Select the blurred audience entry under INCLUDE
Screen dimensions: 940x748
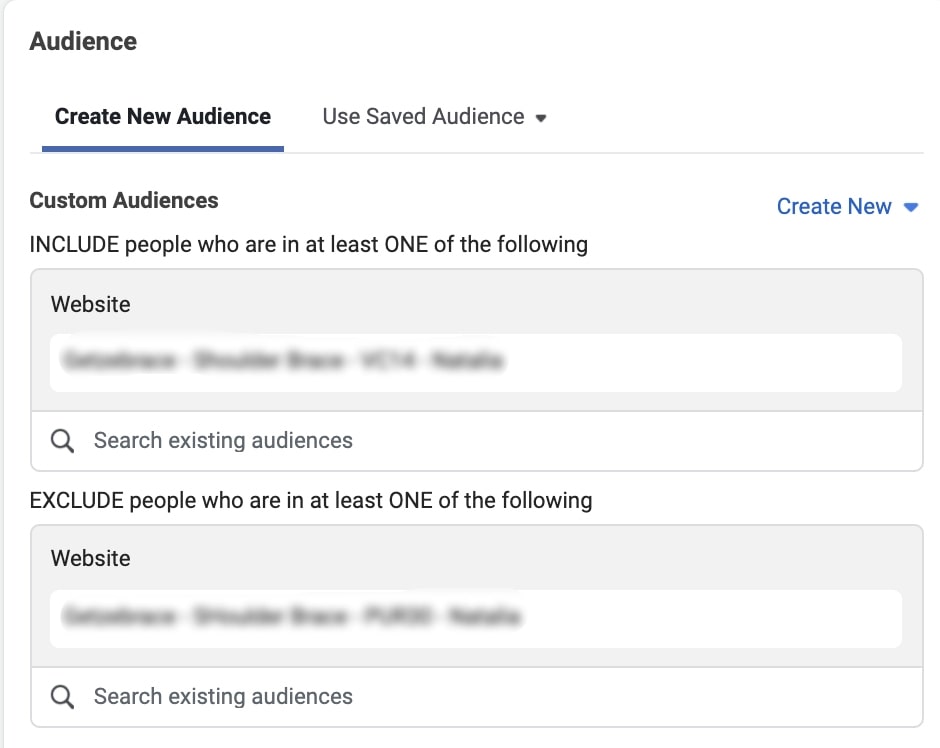[x=283, y=362]
